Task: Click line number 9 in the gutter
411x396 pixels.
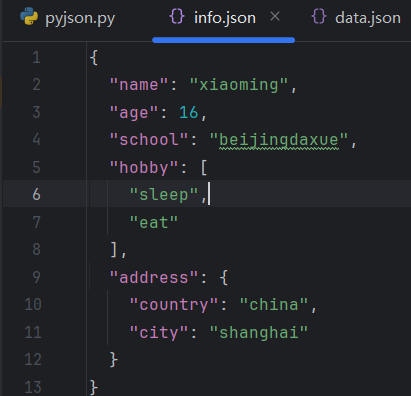Action: [x=36, y=277]
